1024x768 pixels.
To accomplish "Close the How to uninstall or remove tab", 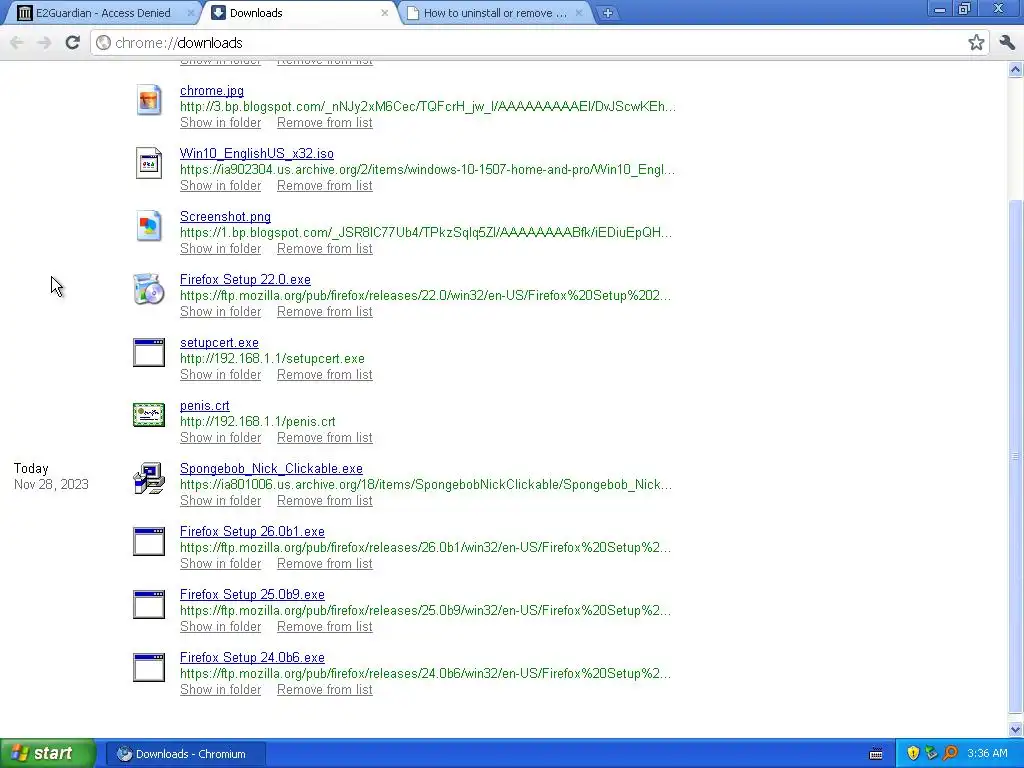I will pyautogui.click(x=579, y=13).
